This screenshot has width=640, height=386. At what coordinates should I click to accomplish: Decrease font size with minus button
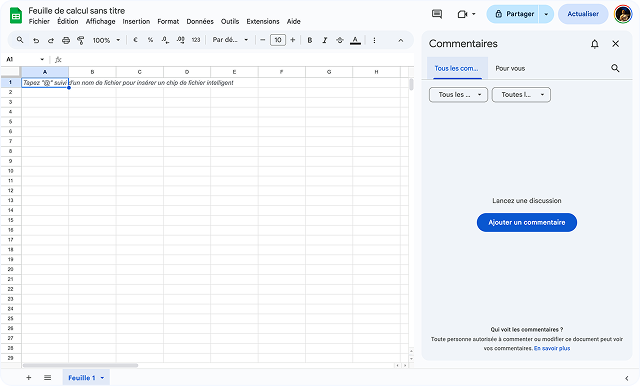[263, 40]
